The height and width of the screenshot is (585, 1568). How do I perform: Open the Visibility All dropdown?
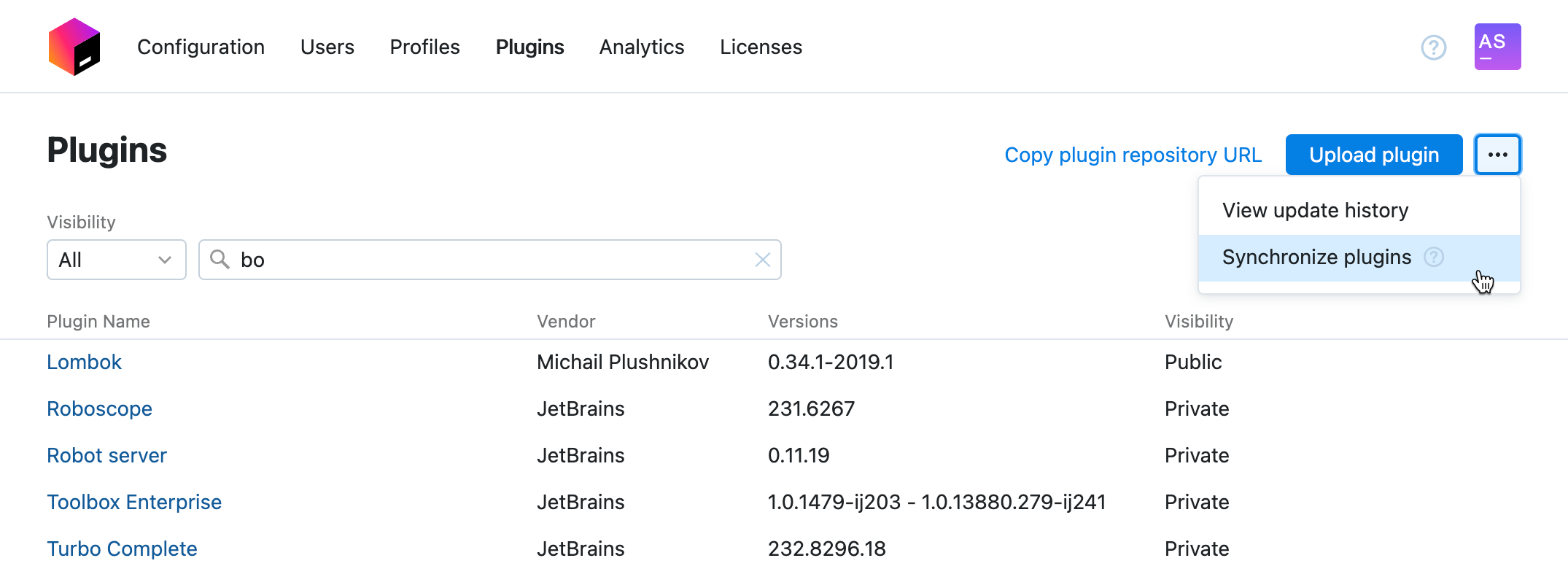(117, 260)
